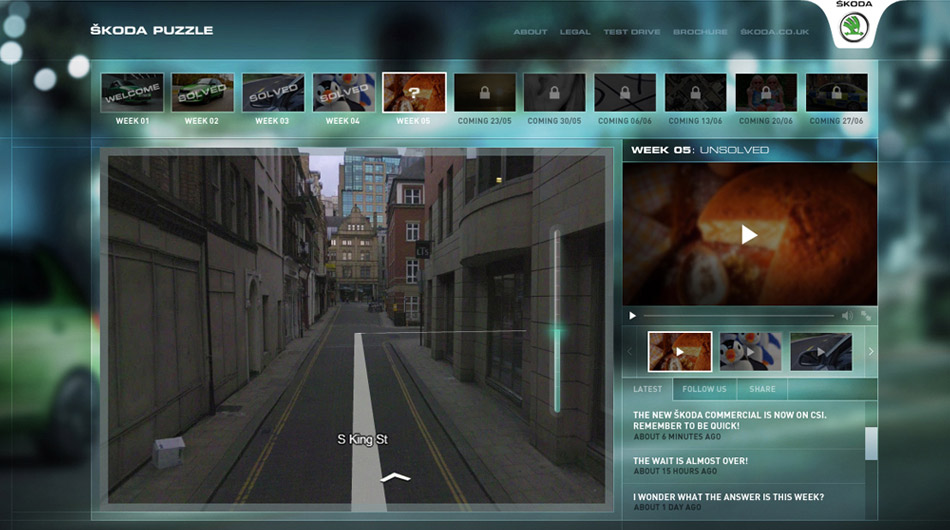Switch to the Follow Us tab
950x530 pixels.
(704, 389)
